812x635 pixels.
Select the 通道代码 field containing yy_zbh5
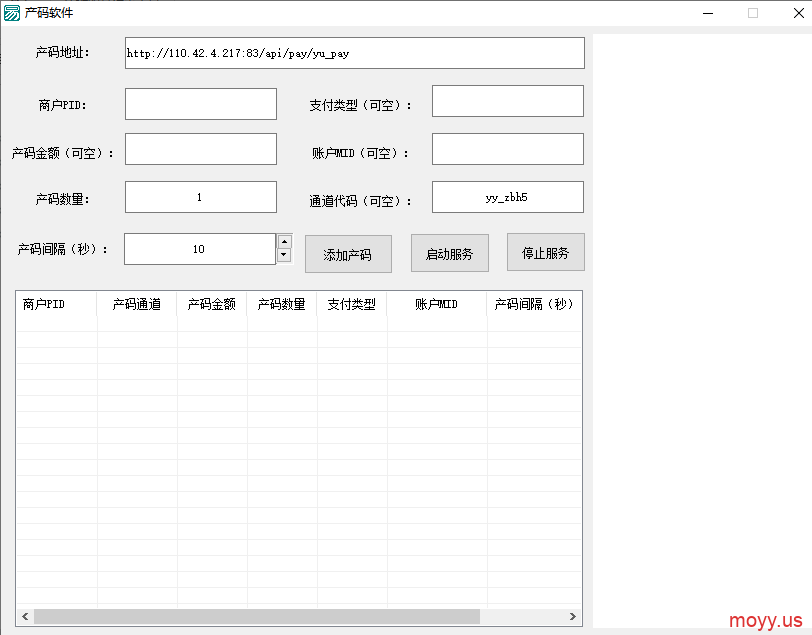(507, 197)
